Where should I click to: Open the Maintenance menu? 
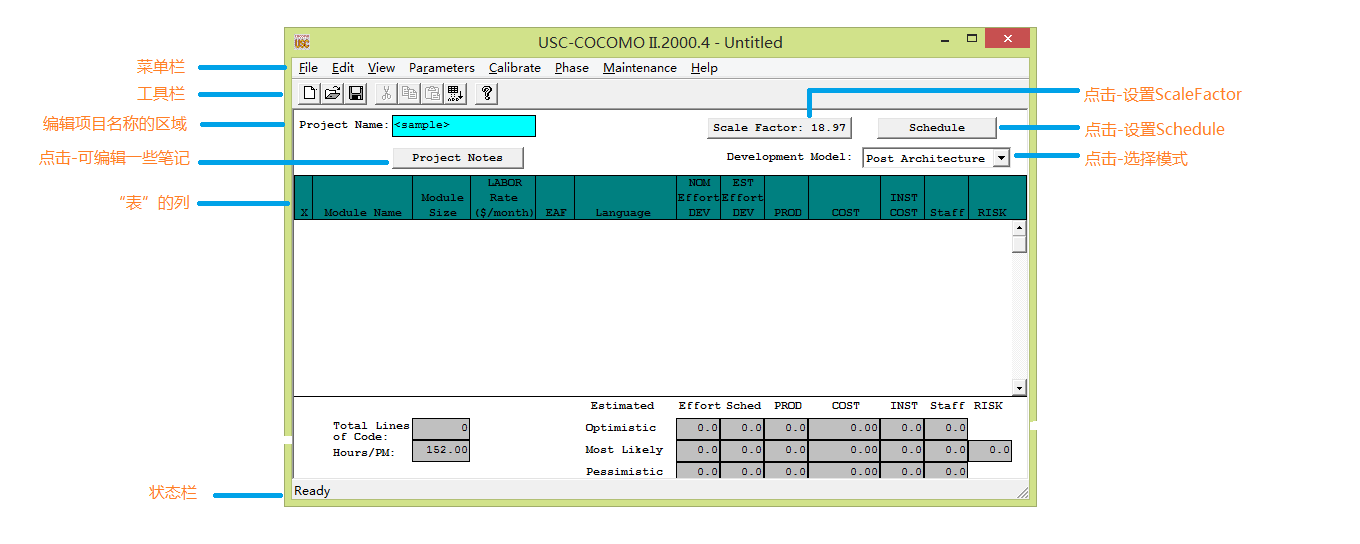(640, 68)
